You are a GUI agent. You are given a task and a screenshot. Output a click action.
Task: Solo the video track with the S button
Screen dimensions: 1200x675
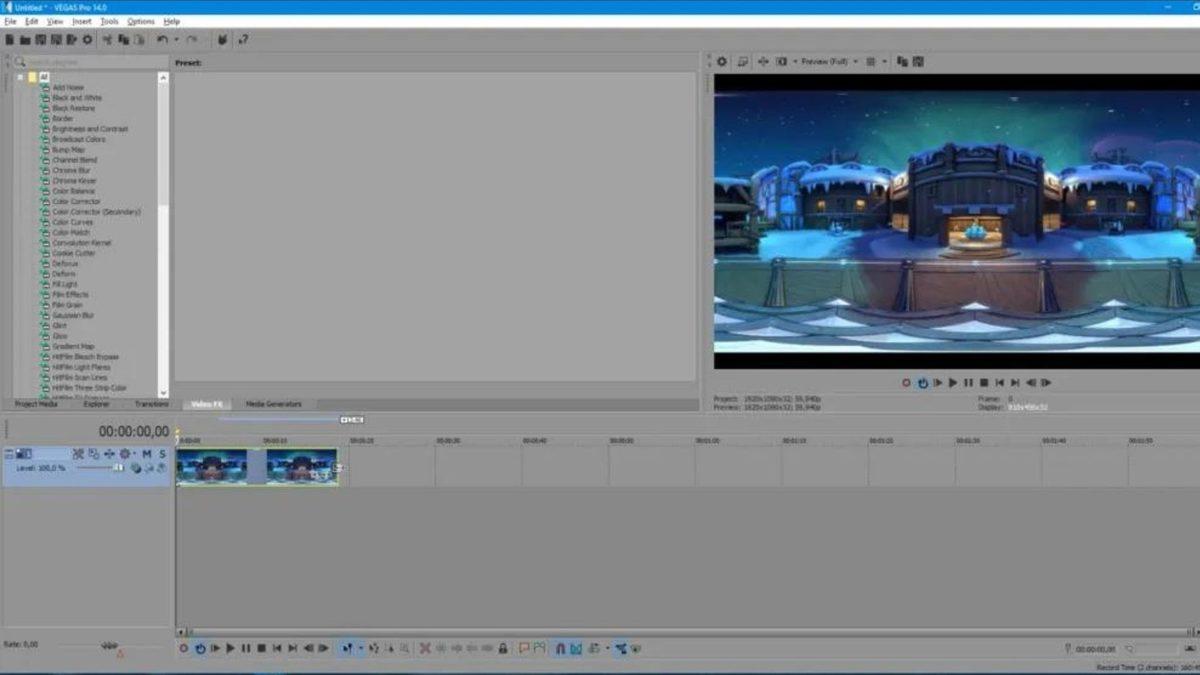pyautogui.click(x=161, y=453)
